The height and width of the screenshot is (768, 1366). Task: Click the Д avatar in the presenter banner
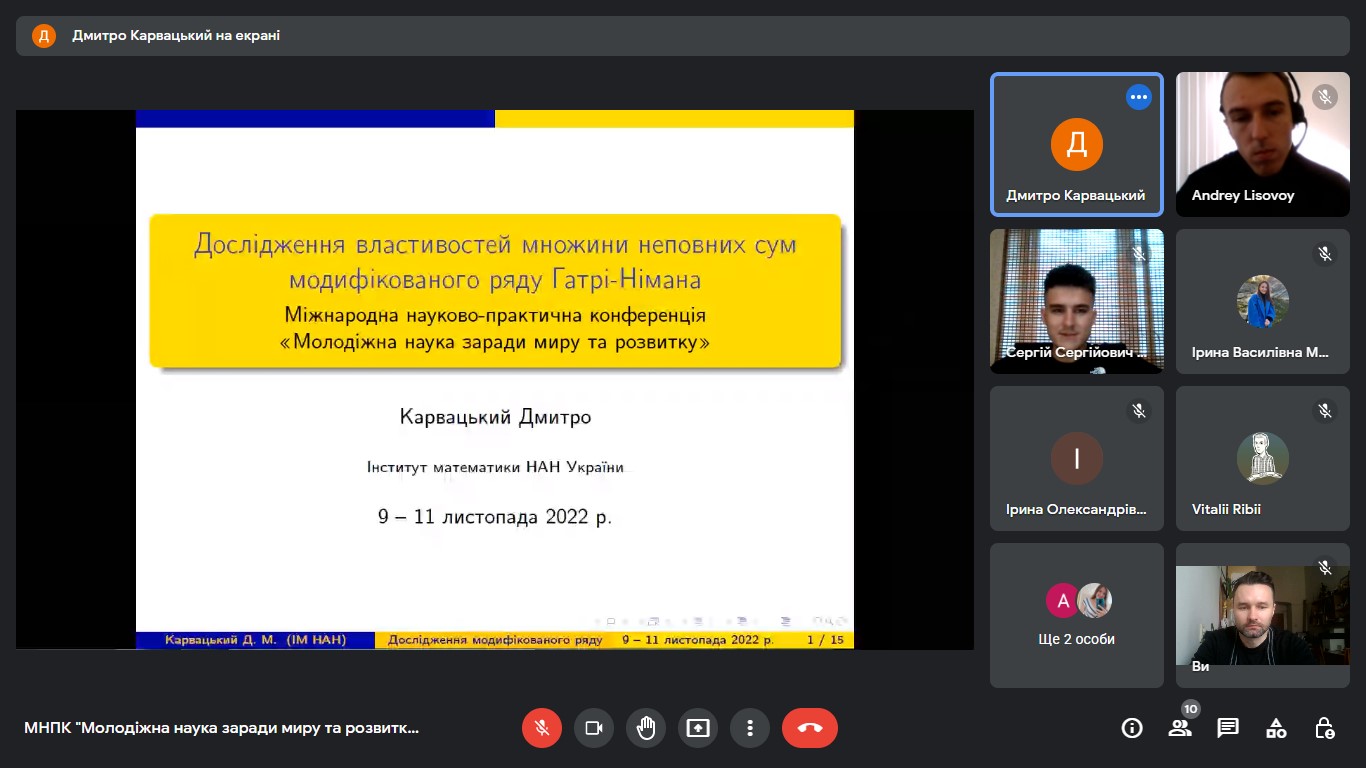(x=44, y=36)
